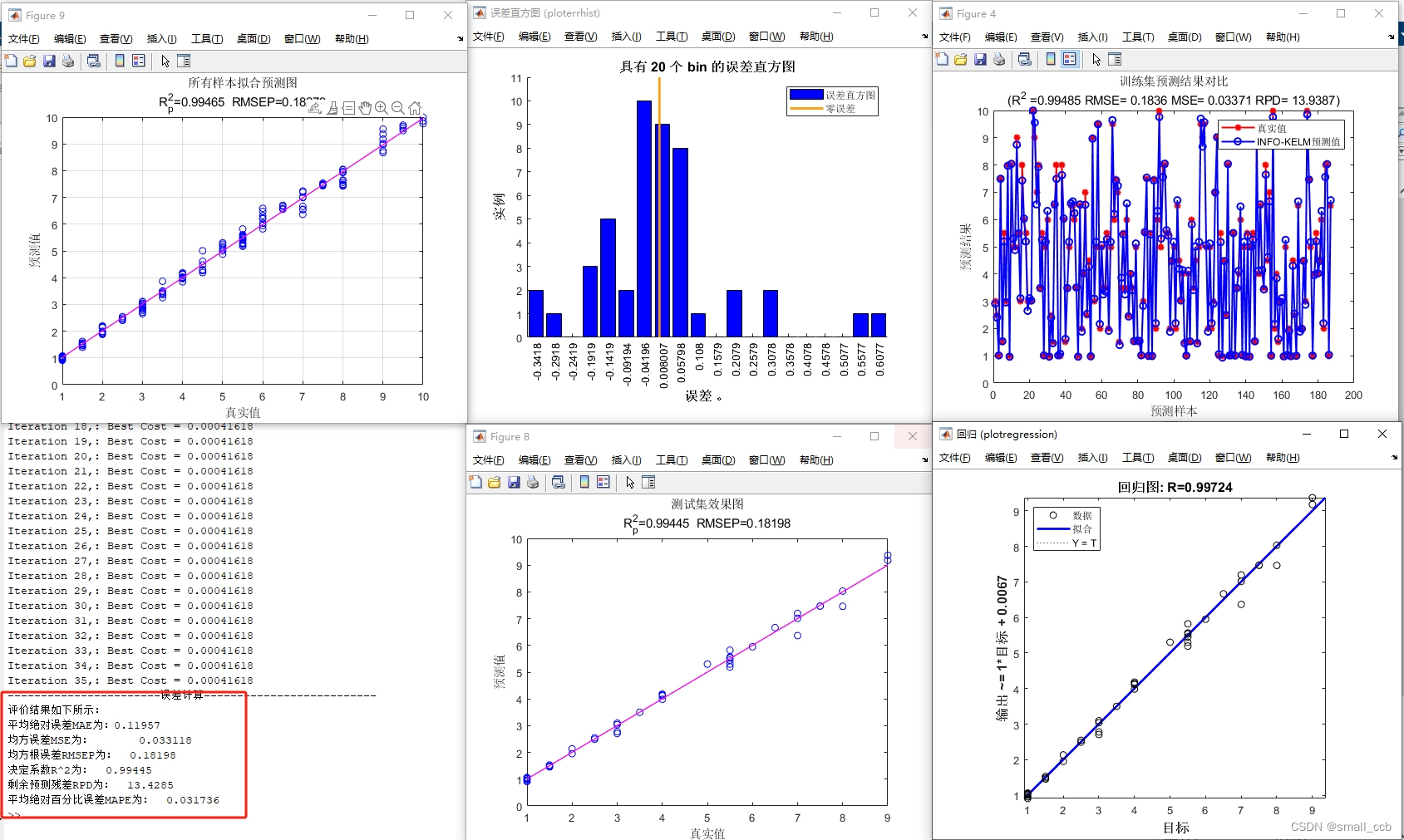Screen dimensions: 1404x840
Task: Click 平均绝对误差MAE为: 0.11957 console line
Action: click(84, 725)
